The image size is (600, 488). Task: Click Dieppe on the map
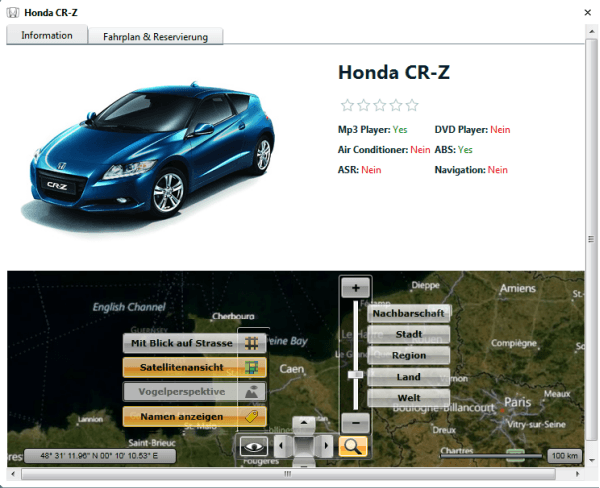tap(426, 285)
